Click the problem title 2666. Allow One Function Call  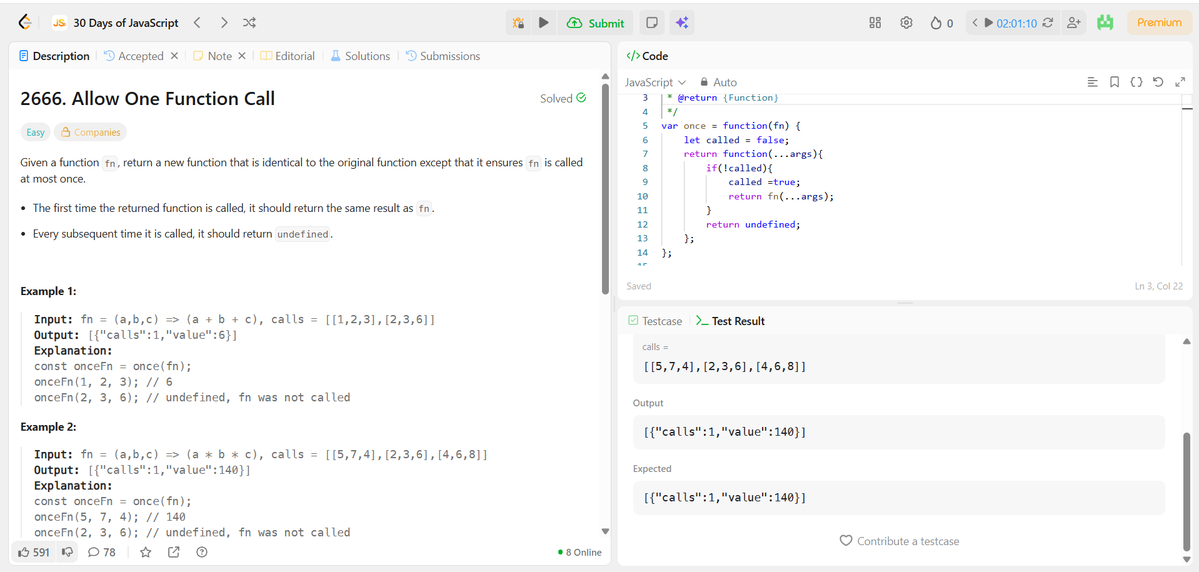pos(148,99)
